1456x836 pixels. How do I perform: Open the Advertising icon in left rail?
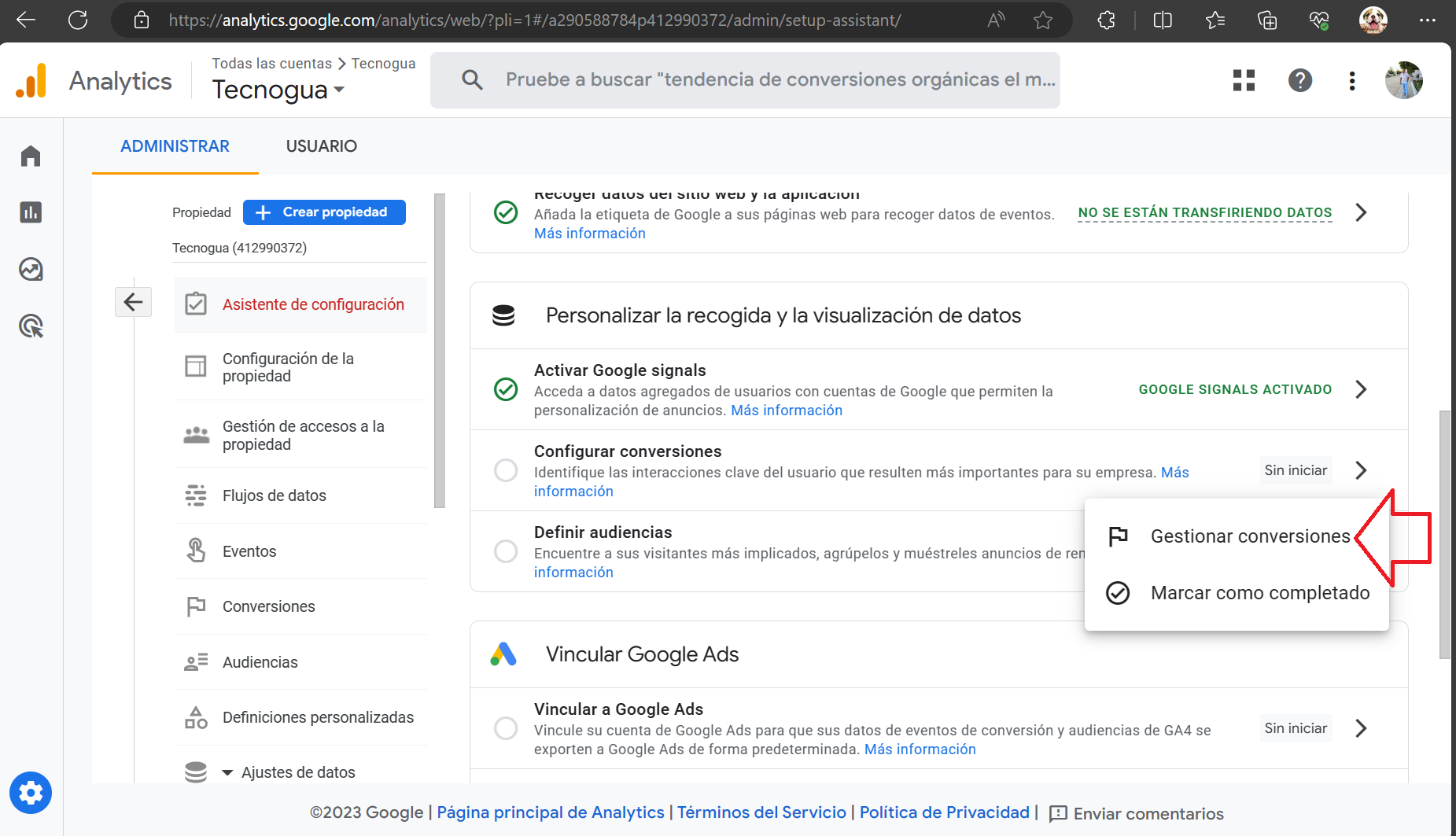coord(31,326)
